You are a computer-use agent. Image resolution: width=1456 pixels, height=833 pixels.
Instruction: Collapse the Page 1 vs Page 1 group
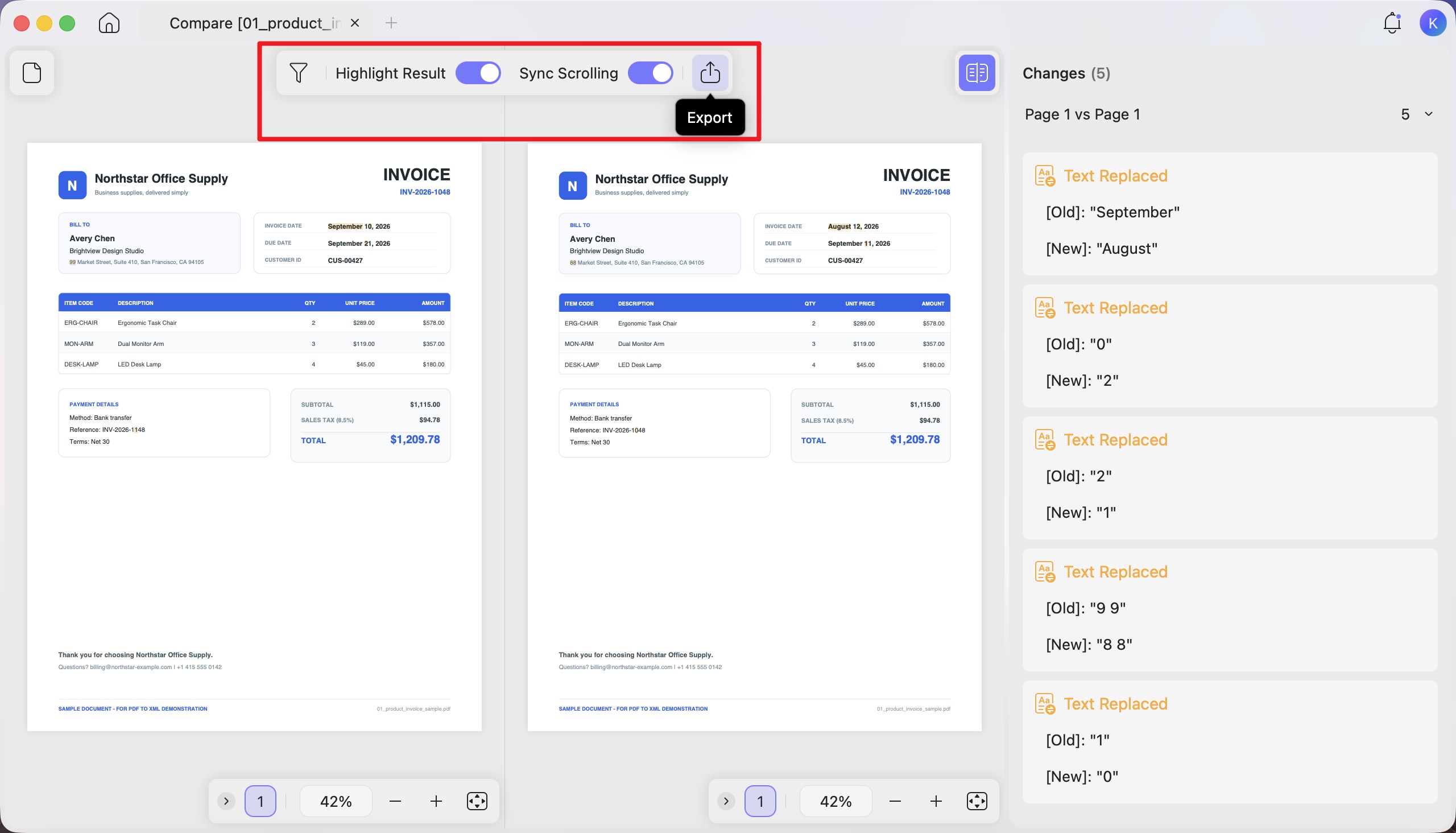pyautogui.click(x=1429, y=114)
